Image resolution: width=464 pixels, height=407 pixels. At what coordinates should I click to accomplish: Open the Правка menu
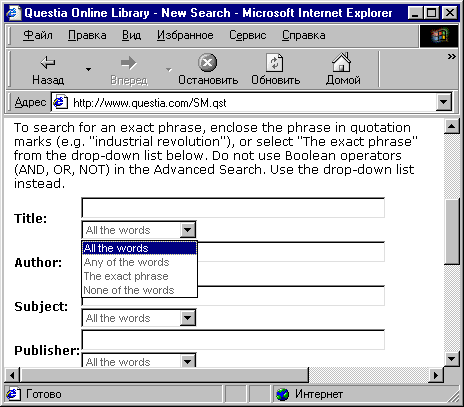point(87,35)
